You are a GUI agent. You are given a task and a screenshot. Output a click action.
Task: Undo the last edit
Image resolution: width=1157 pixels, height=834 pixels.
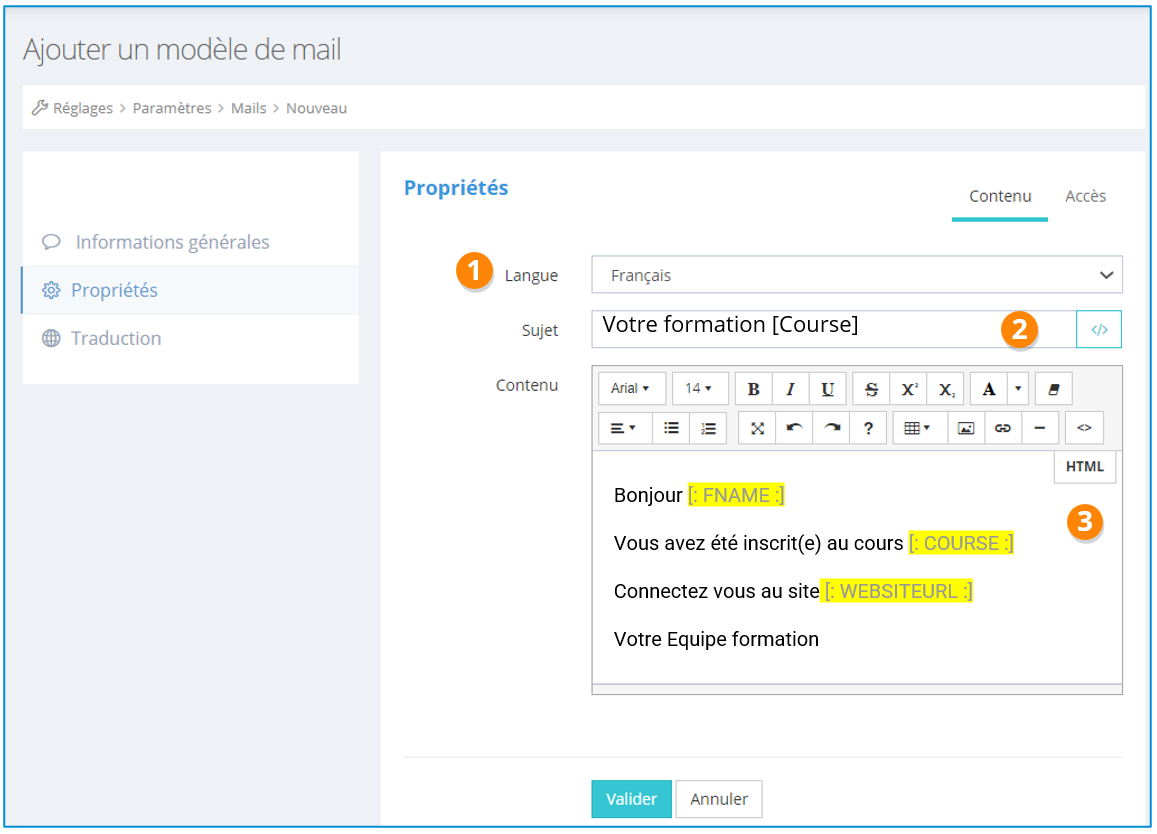794,428
